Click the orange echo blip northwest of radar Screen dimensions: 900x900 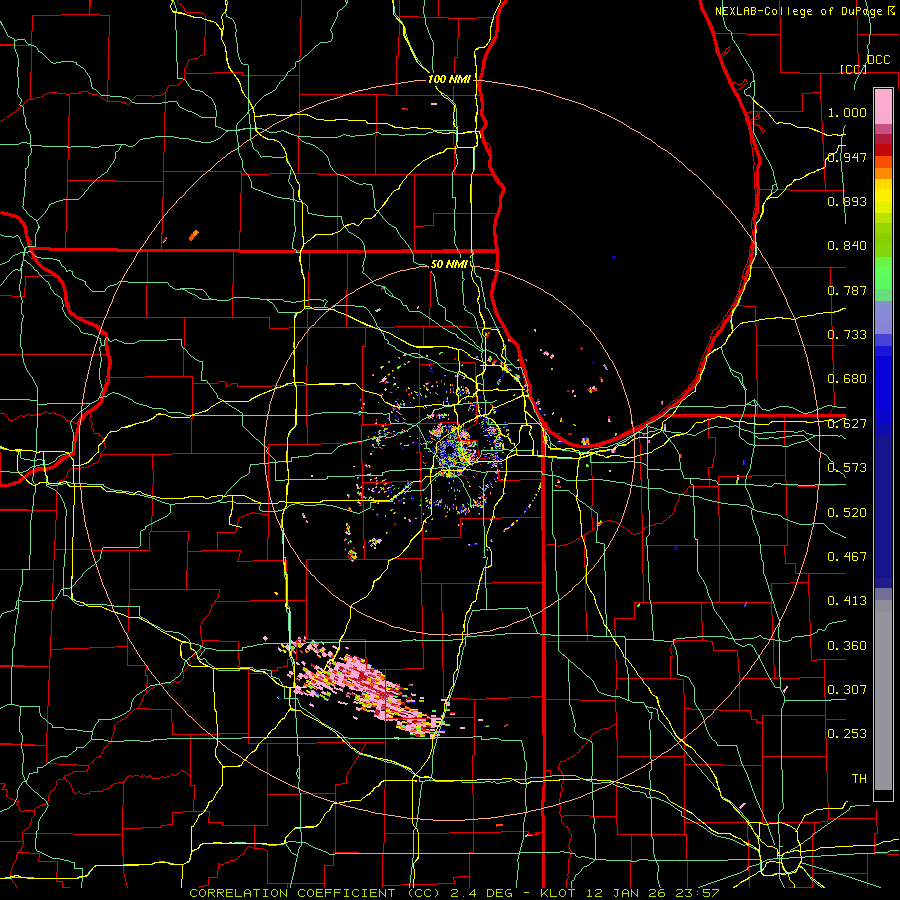[194, 235]
